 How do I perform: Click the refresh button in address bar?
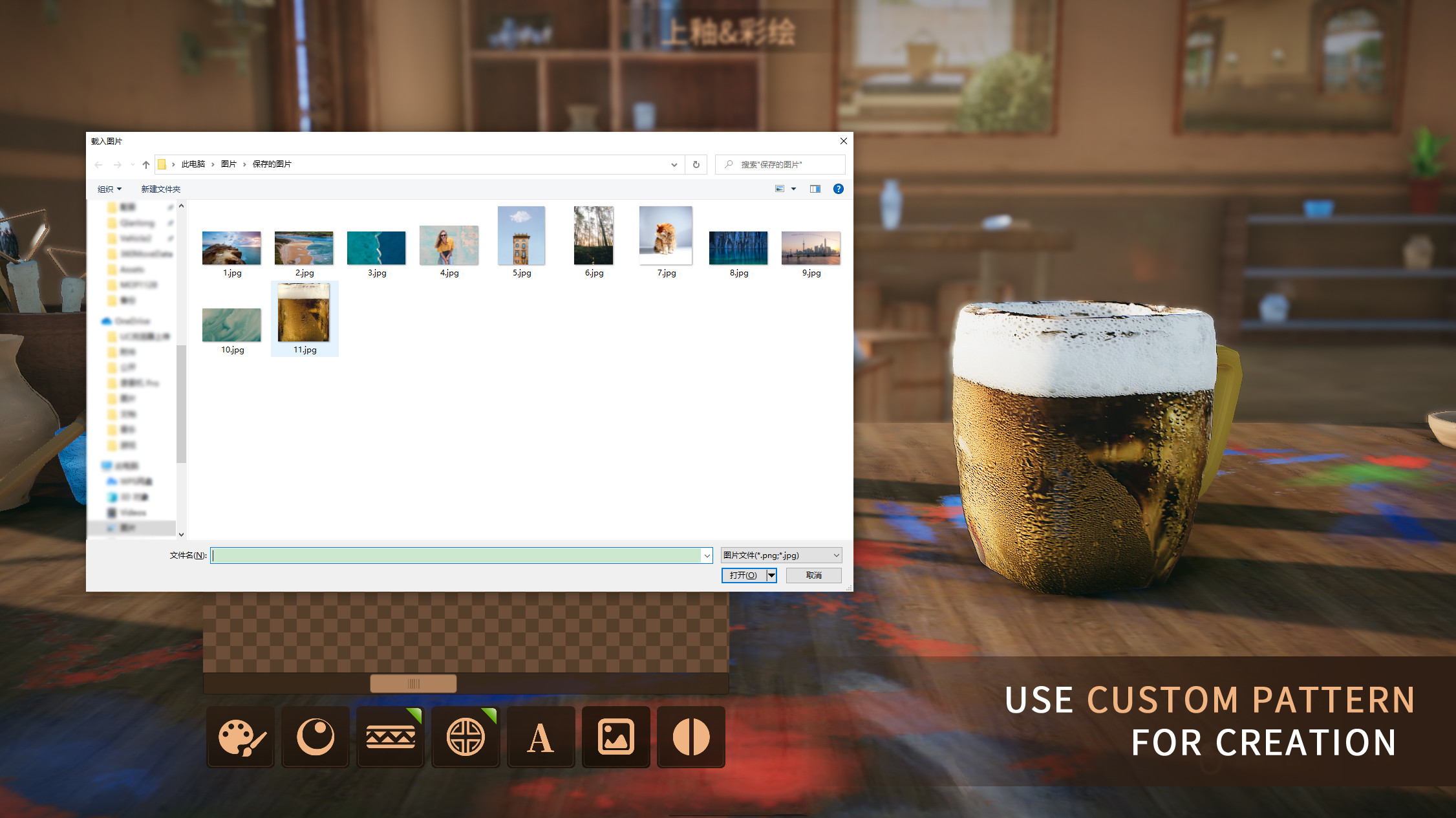click(696, 164)
